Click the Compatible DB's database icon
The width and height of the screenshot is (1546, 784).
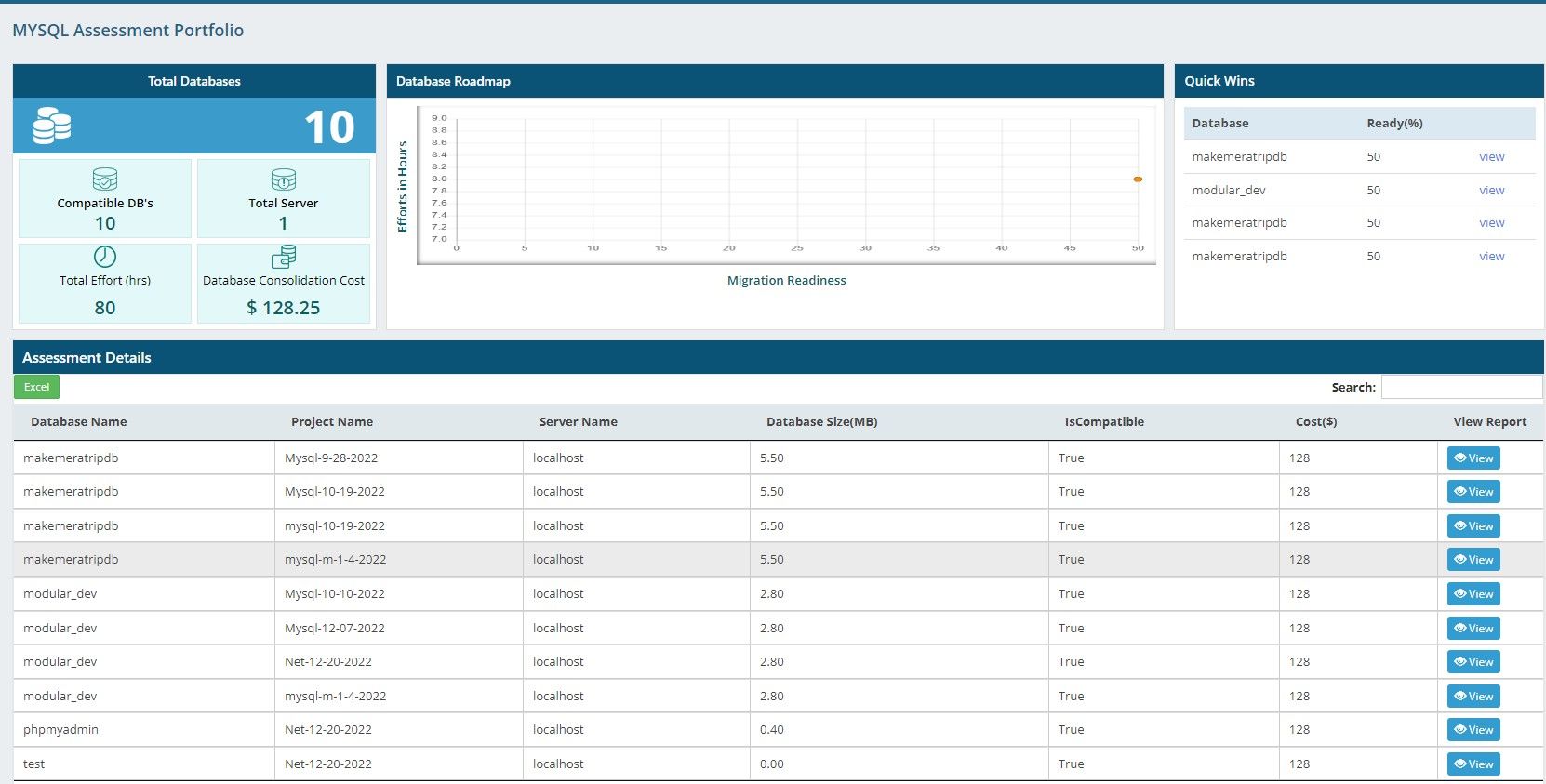[x=105, y=179]
